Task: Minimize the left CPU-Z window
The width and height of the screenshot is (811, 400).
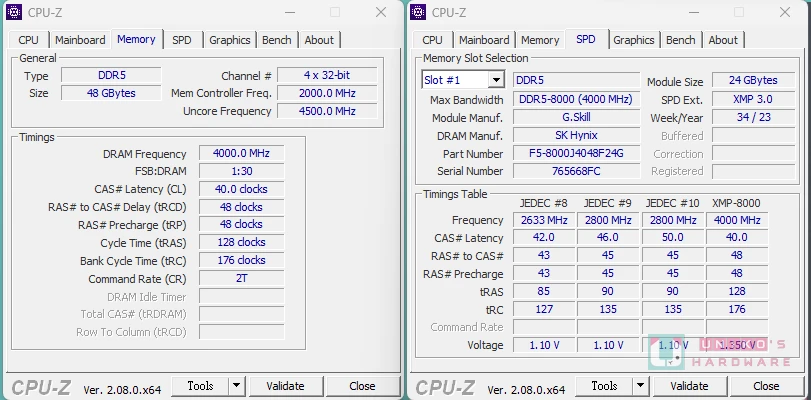Action: click(290, 12)
